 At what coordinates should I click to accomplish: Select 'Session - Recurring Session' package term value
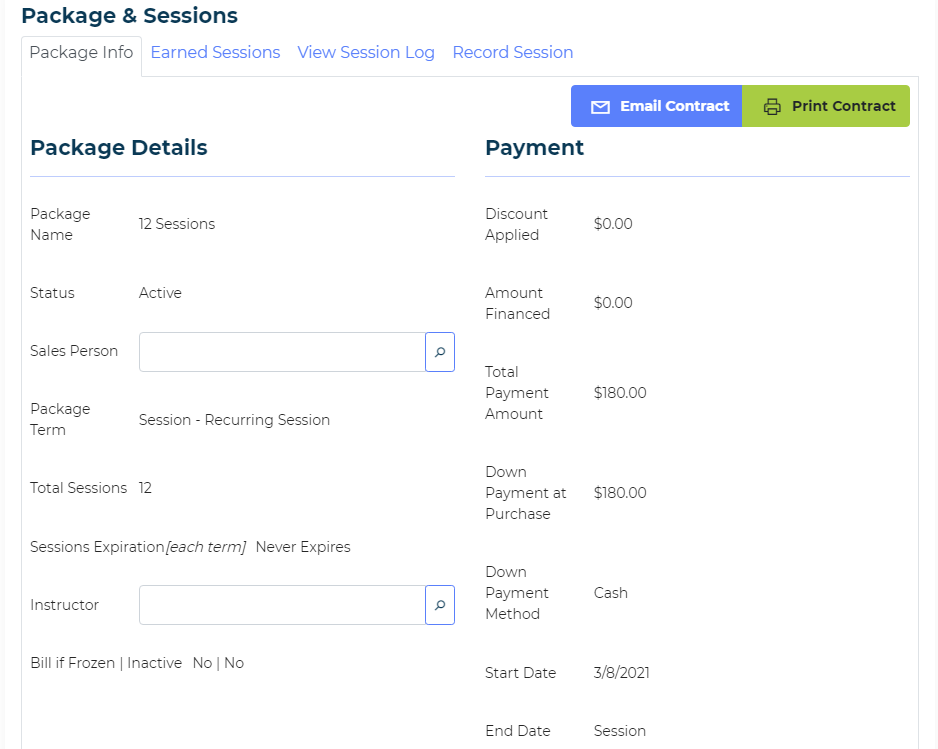[x=234, y=420]
